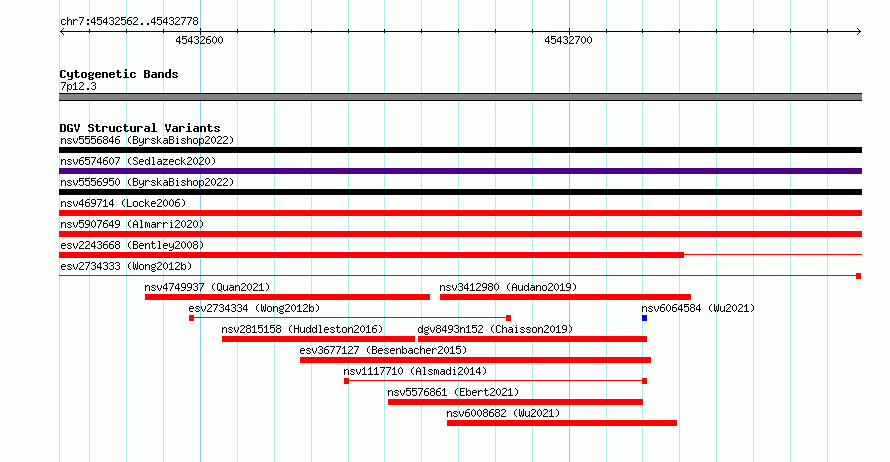890x462 pixels.
Task: Click the right end marker of nsv1117710
Action: pyautogui.click(x=645, y=381)
